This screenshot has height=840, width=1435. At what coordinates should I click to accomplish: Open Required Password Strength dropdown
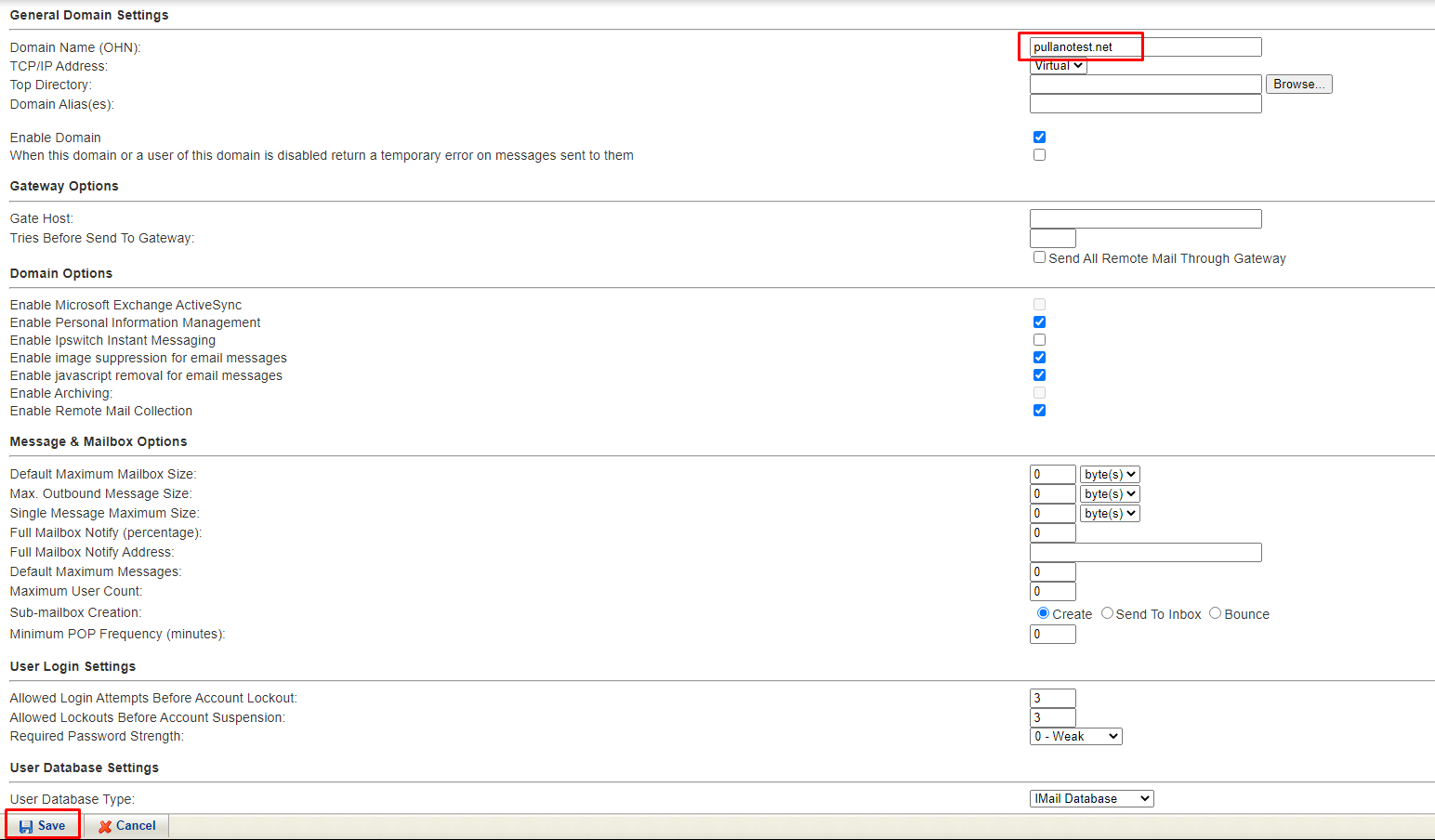point(1075,737)
